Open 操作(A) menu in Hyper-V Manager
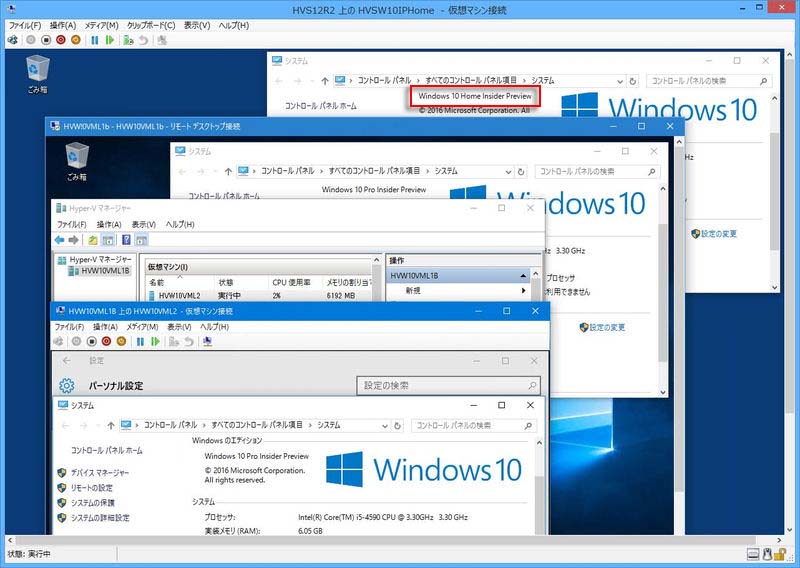Image resolution: width=800 pixels, height=568 pixels. 109,225
